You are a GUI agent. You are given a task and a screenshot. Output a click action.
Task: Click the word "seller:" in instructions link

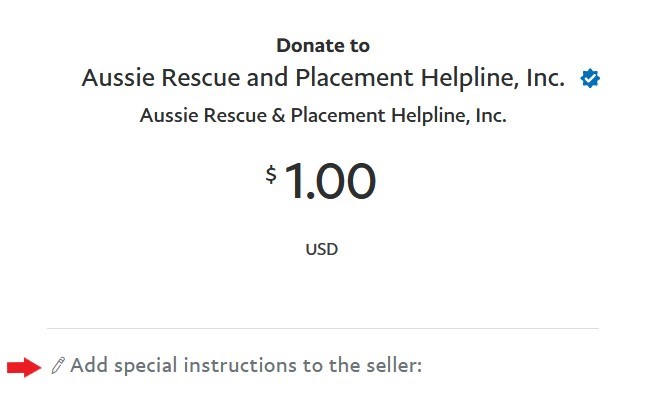click(x=393, y=366)
